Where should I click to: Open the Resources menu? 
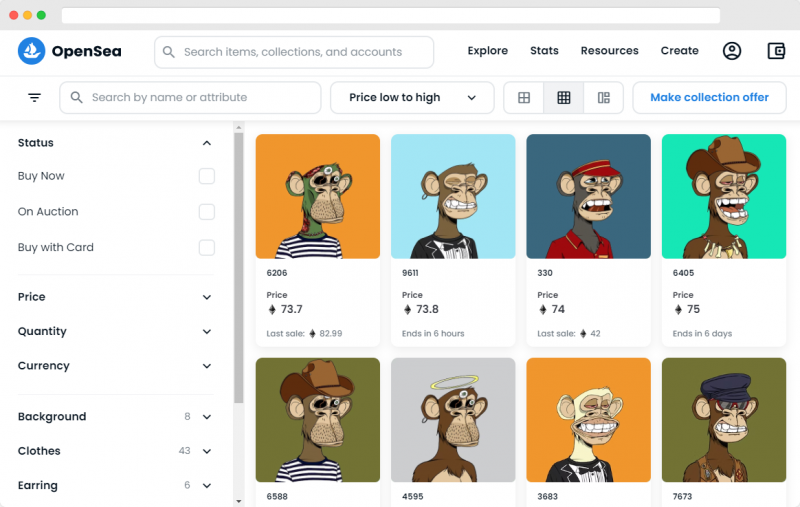point(610,51)
